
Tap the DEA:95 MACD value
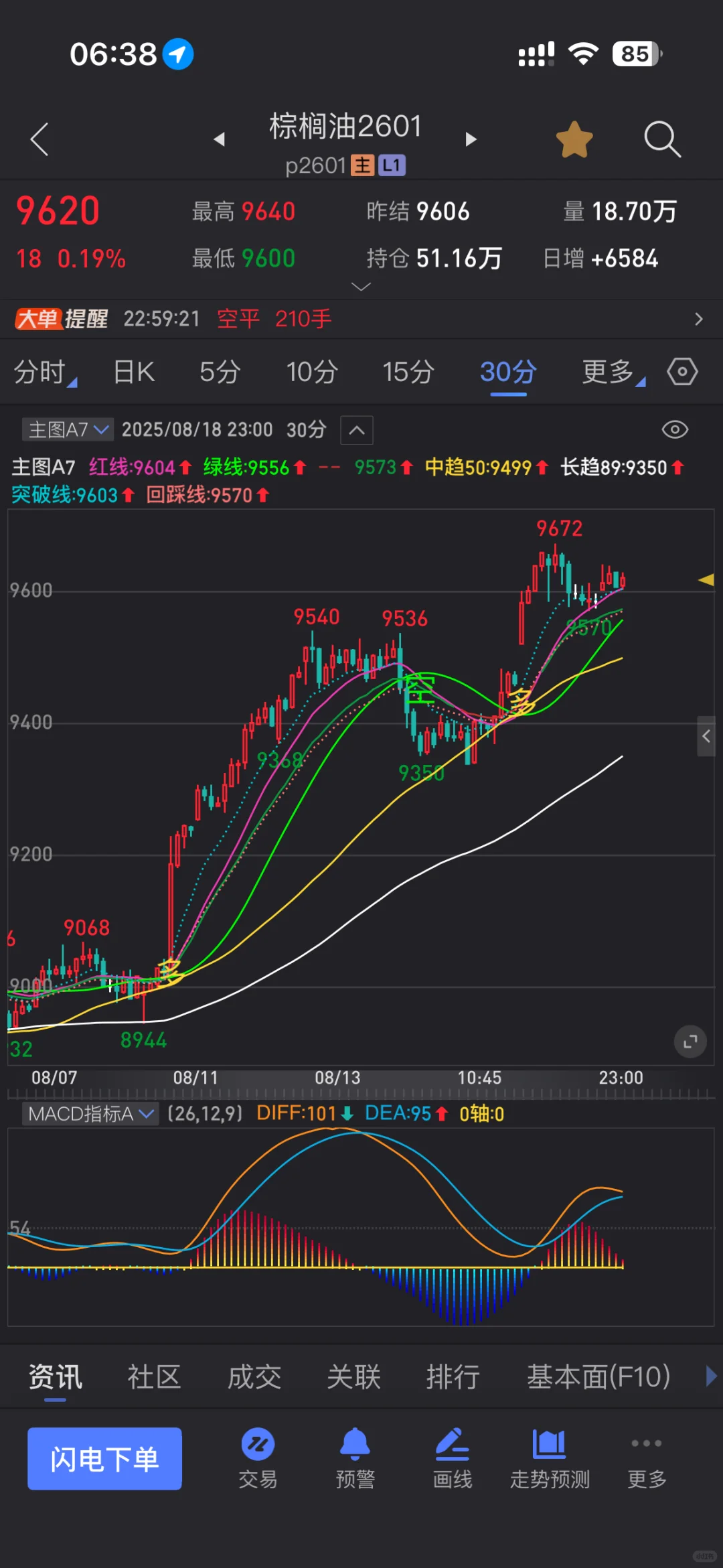coord(406,1113)
